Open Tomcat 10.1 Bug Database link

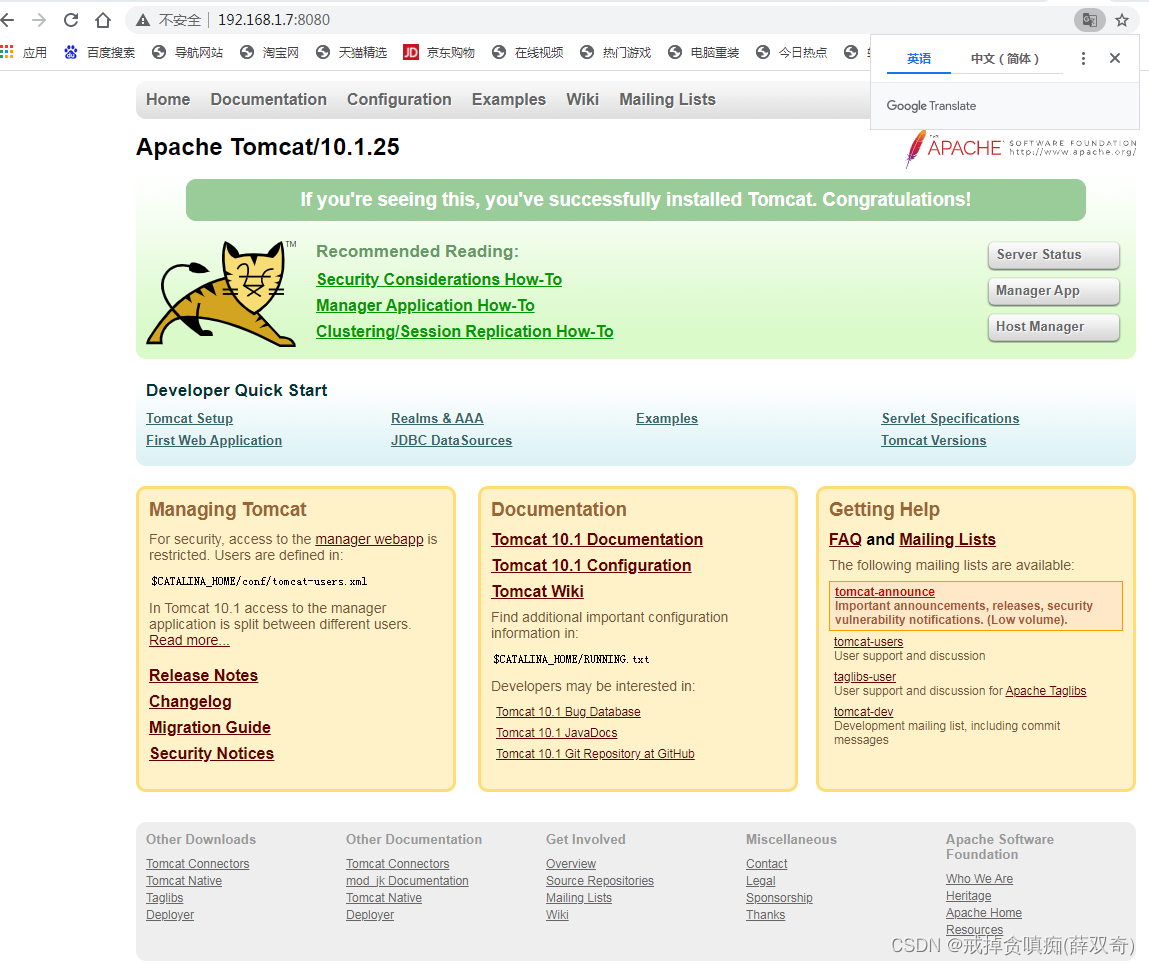(568, 712)
